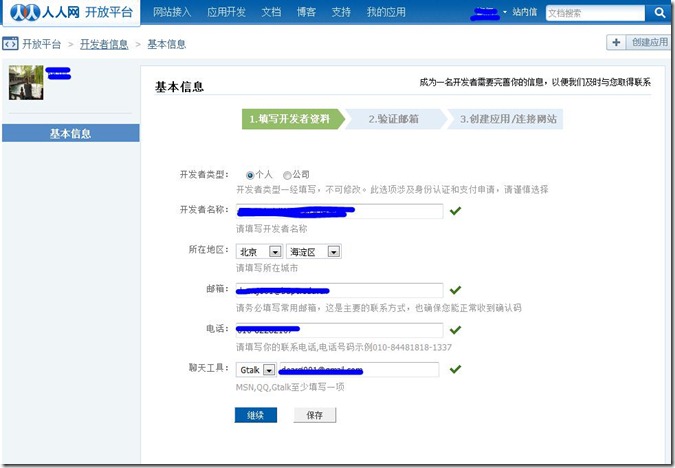Click the 文档搜索 search field
Screen dimensions: 675x468
tap(595, 13)
